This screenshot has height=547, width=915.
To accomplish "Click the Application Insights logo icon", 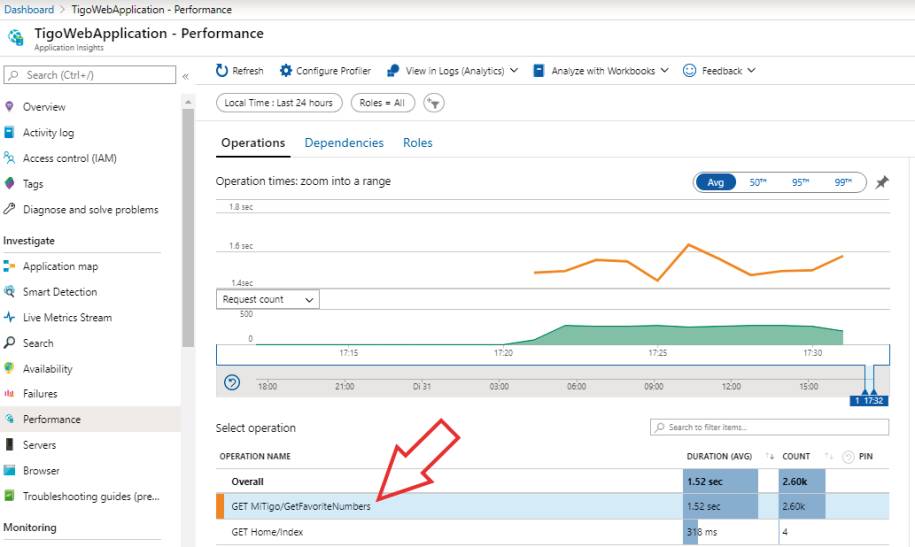I will pyautogui.click(x=16, y=38).
